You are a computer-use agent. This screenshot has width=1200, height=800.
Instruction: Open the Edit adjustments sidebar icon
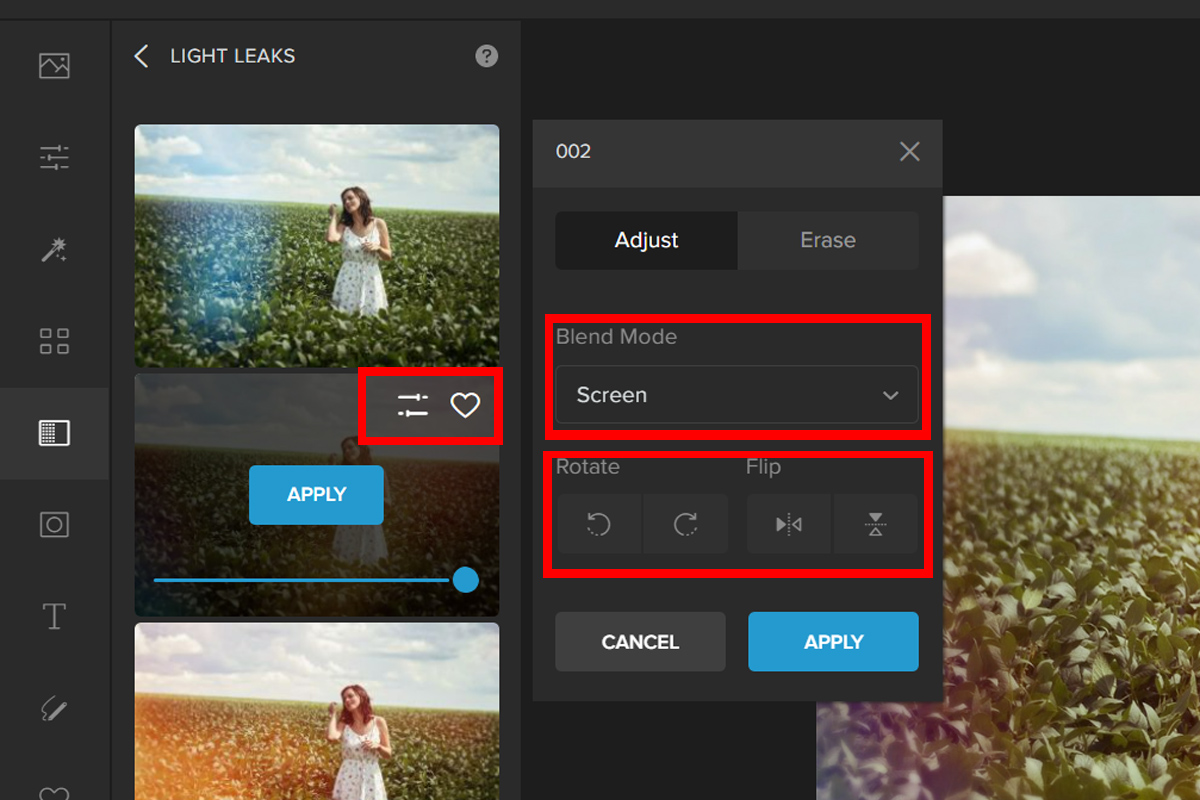(54, 157)
